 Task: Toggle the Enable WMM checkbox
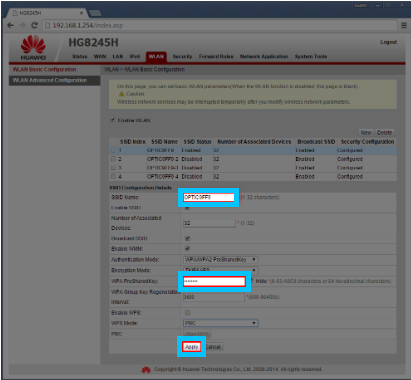point(187,249)
